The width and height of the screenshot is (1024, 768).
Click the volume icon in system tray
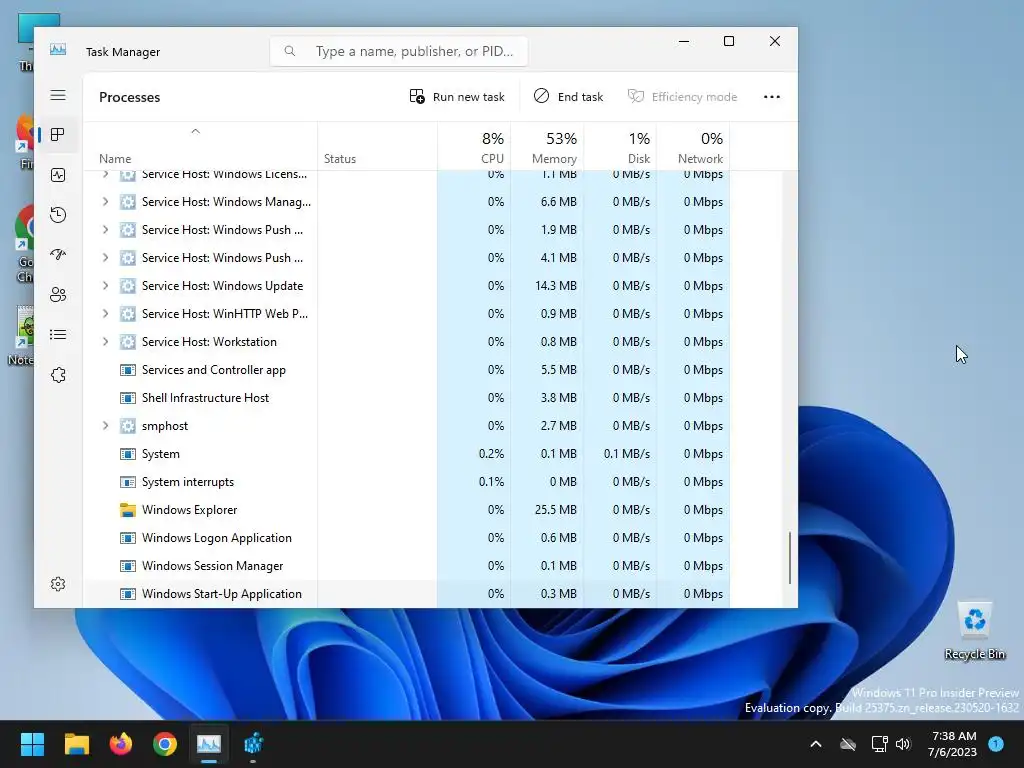[903, 744]
